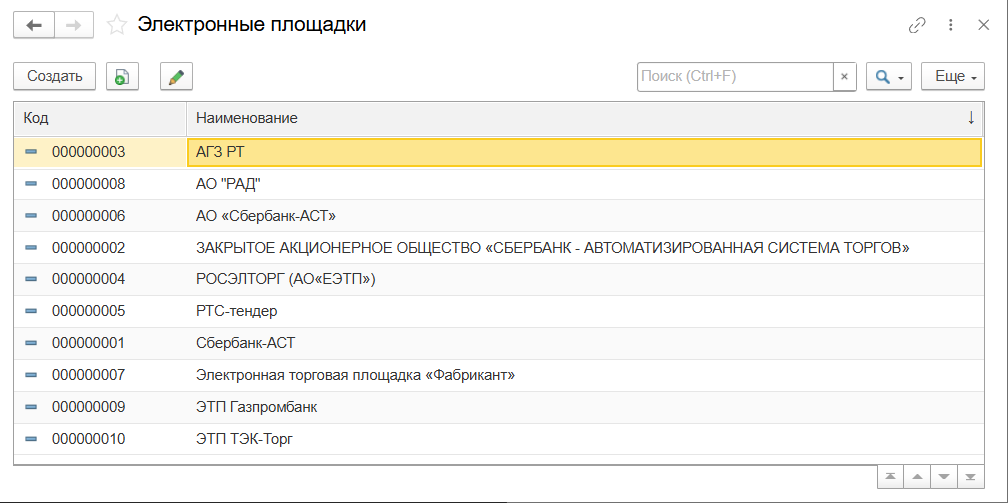The image size is (1008, 503).
Task: Select ЗАКРЫТОЕ АКЦИОНЕРНОЕ ОБЩЕСТВО «СБЕРБАНК...» entry
Action: point(585,248)
